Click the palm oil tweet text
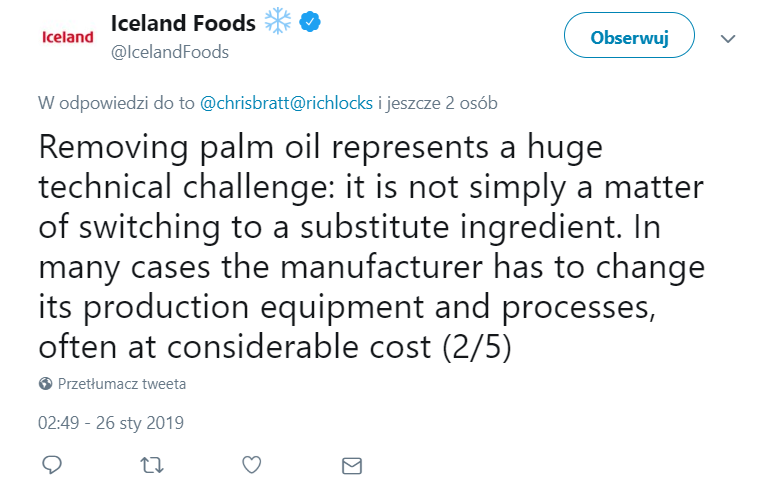This screenshot has width=778, height=493. click(370, 244)
